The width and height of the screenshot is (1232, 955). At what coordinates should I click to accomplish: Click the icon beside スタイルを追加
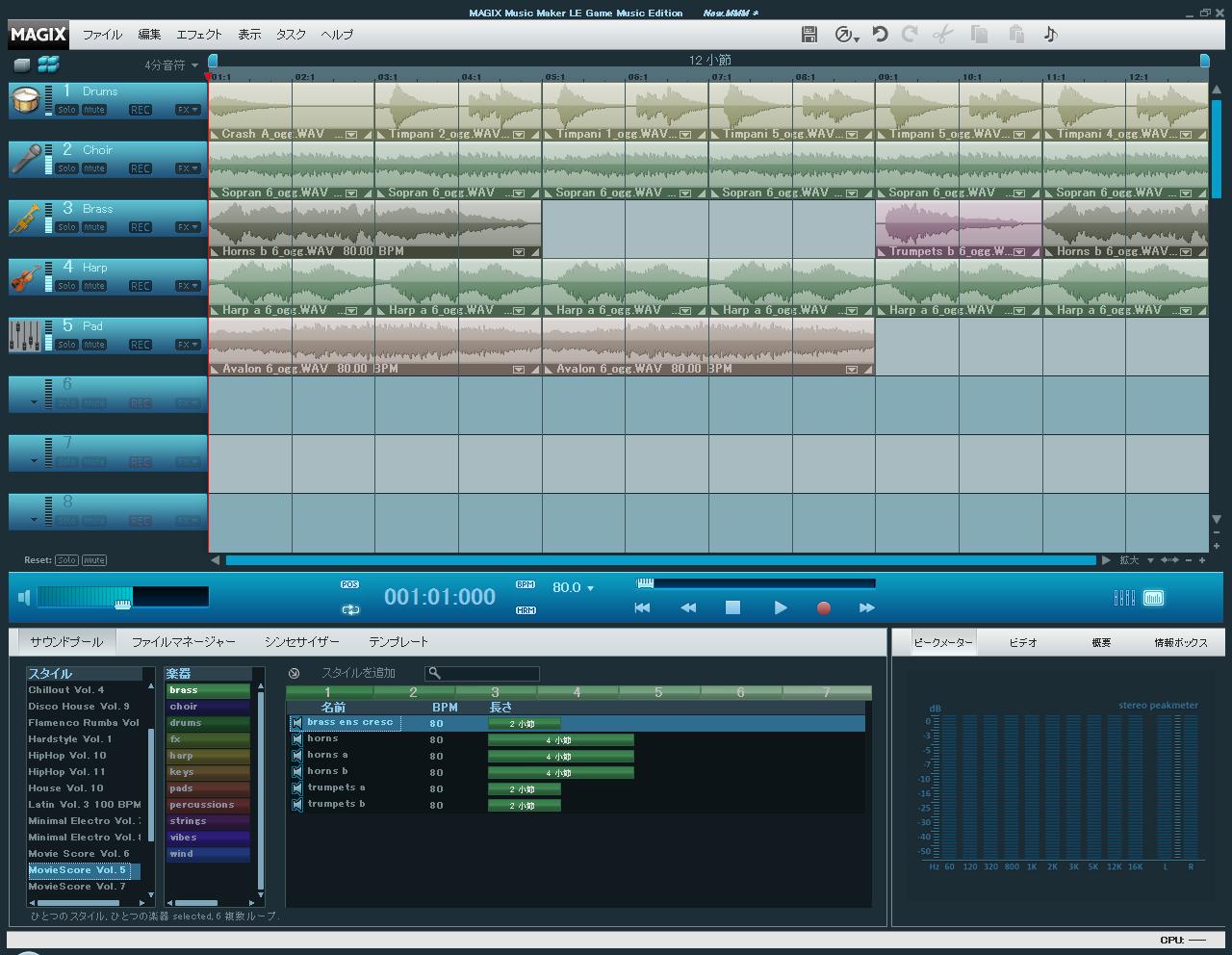[x=295, y=673]
